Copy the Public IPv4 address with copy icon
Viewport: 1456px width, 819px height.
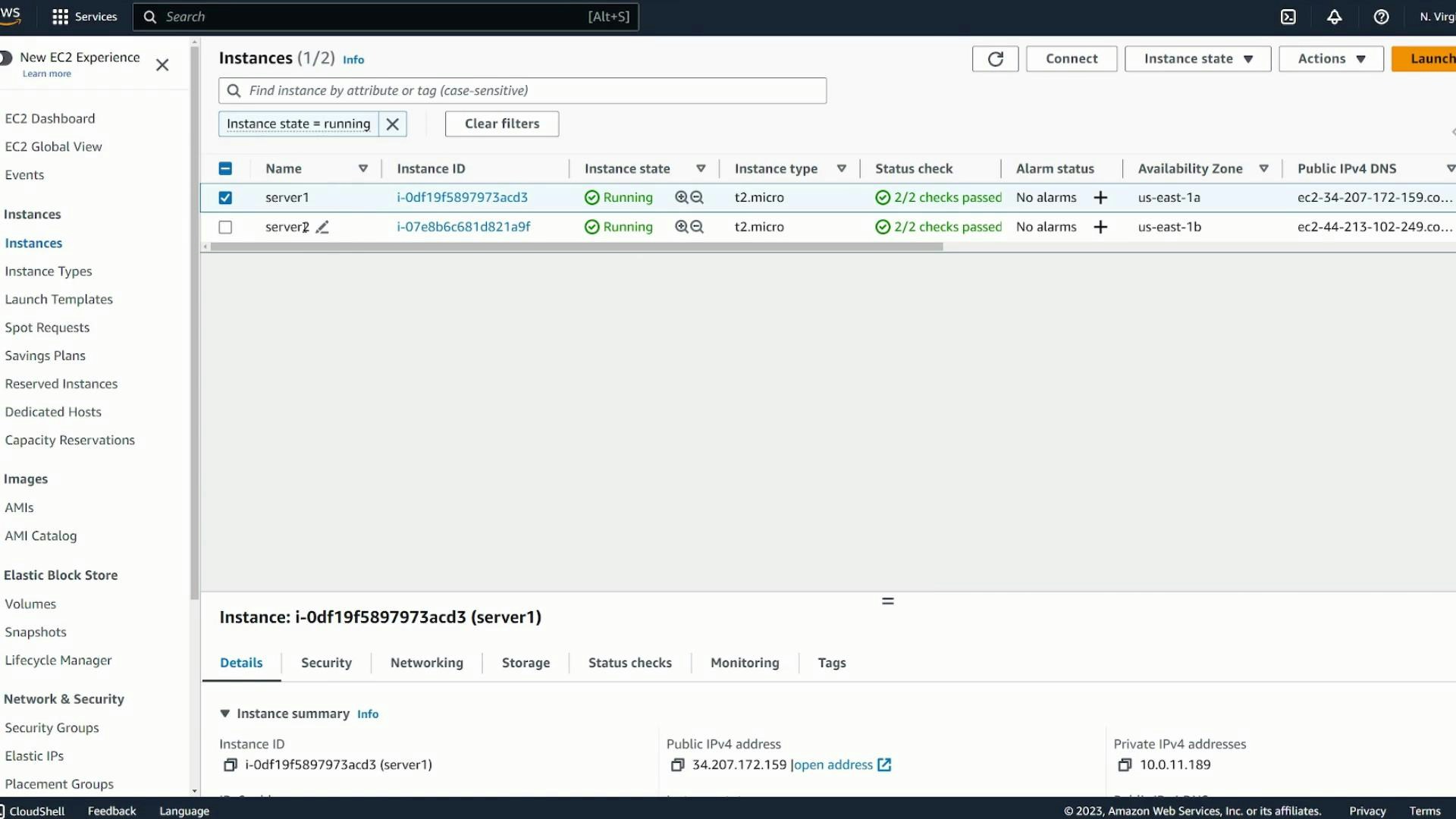pos(677,764)
